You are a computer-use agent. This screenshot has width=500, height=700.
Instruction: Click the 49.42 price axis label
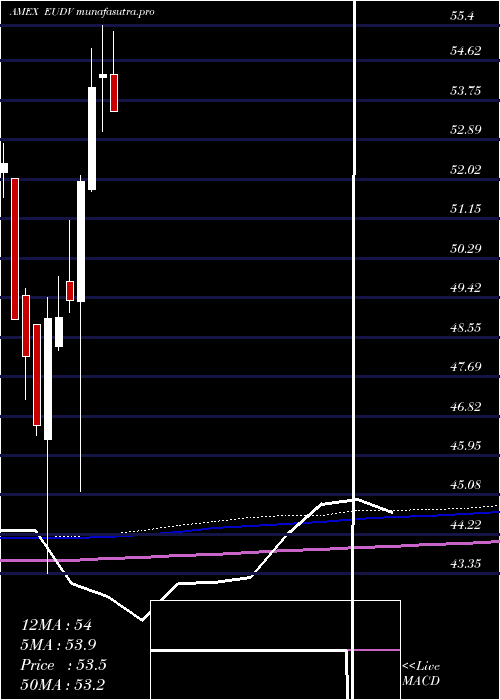(466, 287)
